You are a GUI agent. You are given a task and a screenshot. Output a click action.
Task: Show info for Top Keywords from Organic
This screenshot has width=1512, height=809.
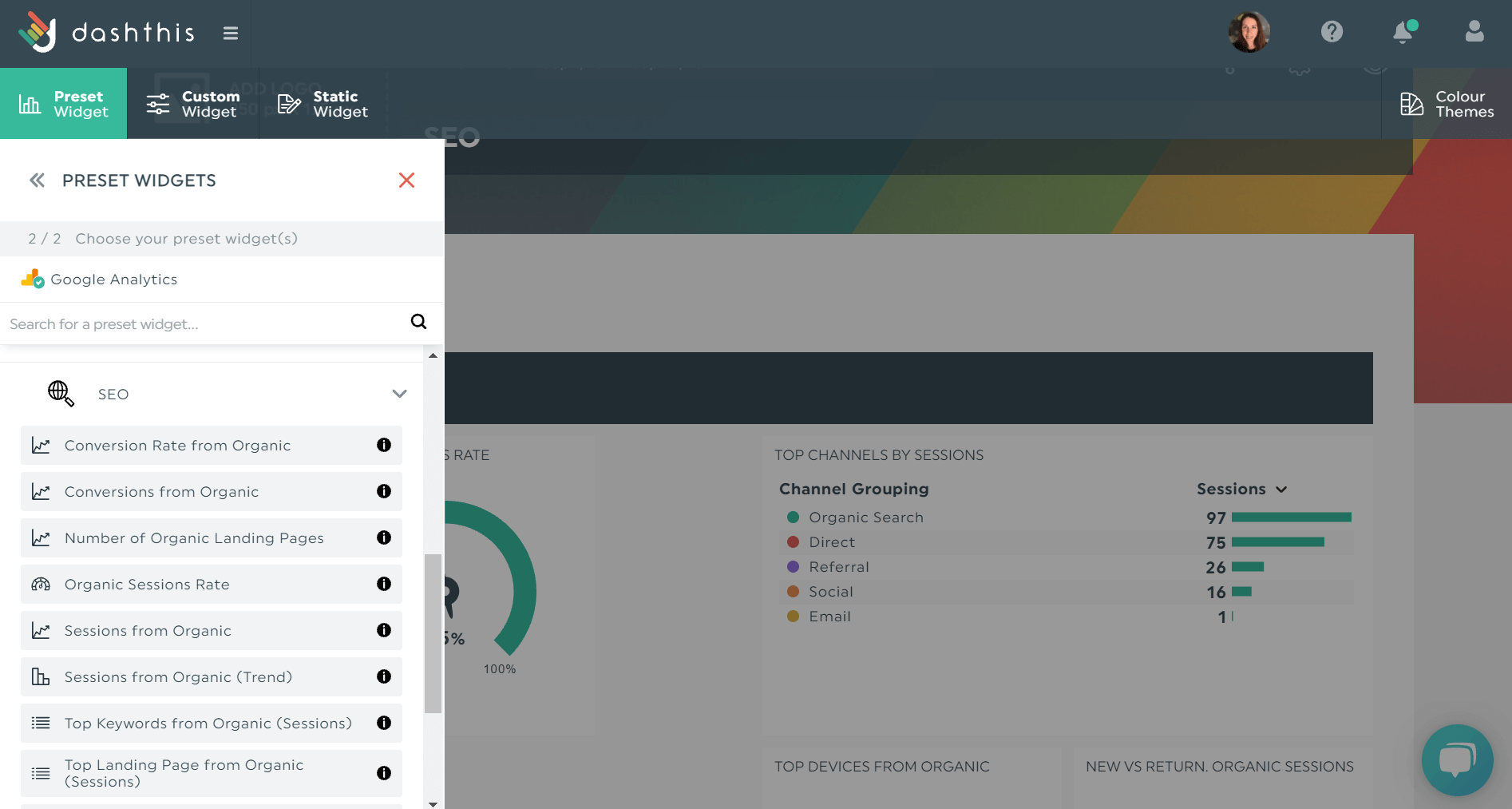[x=384, y=723]
